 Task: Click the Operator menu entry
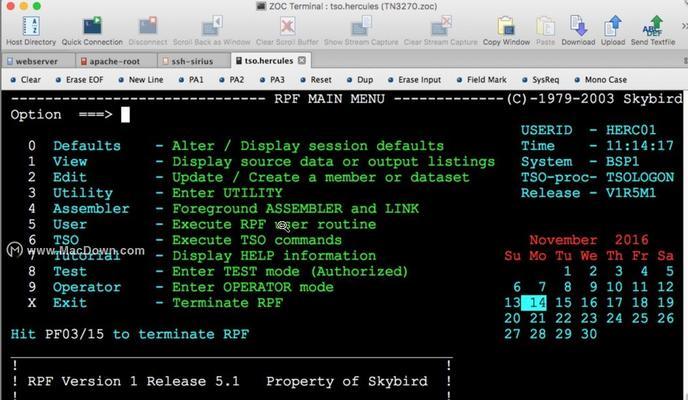point(87,287)
